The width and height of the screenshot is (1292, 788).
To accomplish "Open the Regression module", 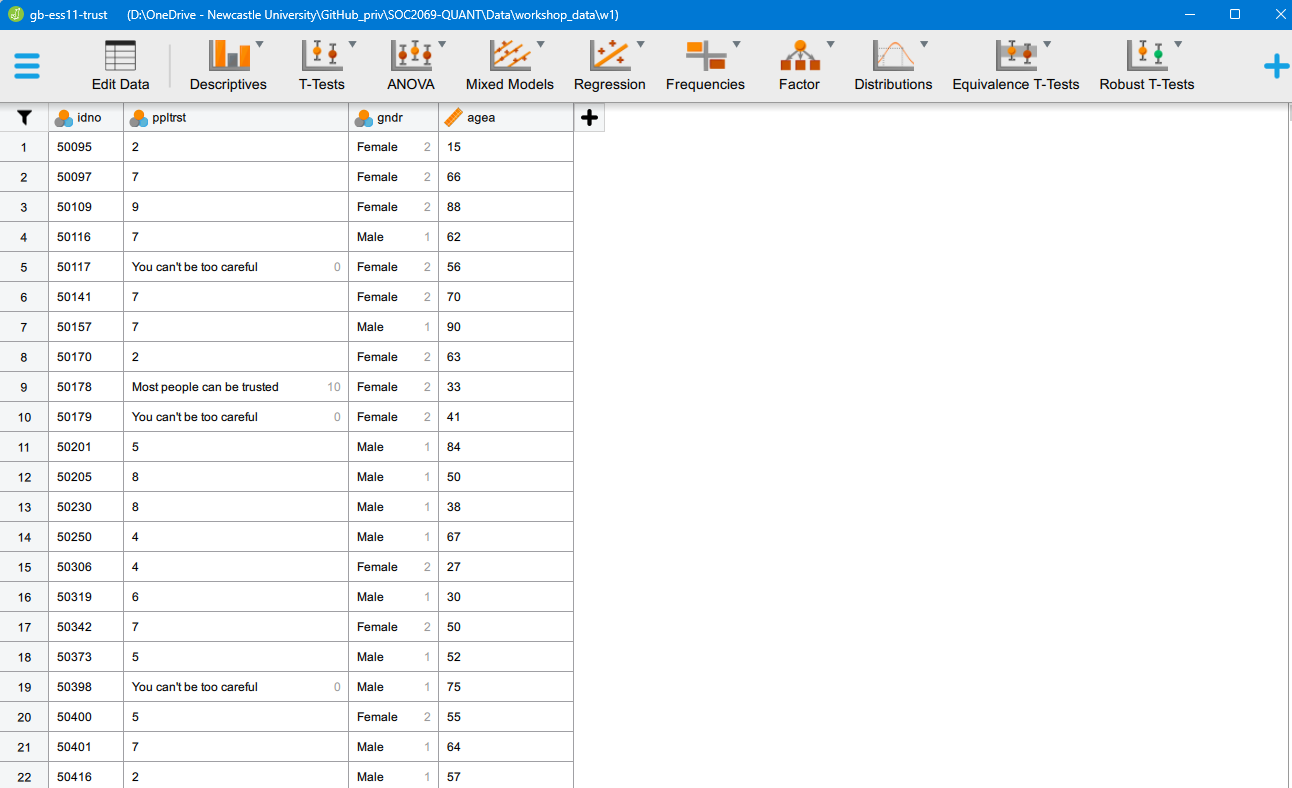I will click(x=609, y=66).
